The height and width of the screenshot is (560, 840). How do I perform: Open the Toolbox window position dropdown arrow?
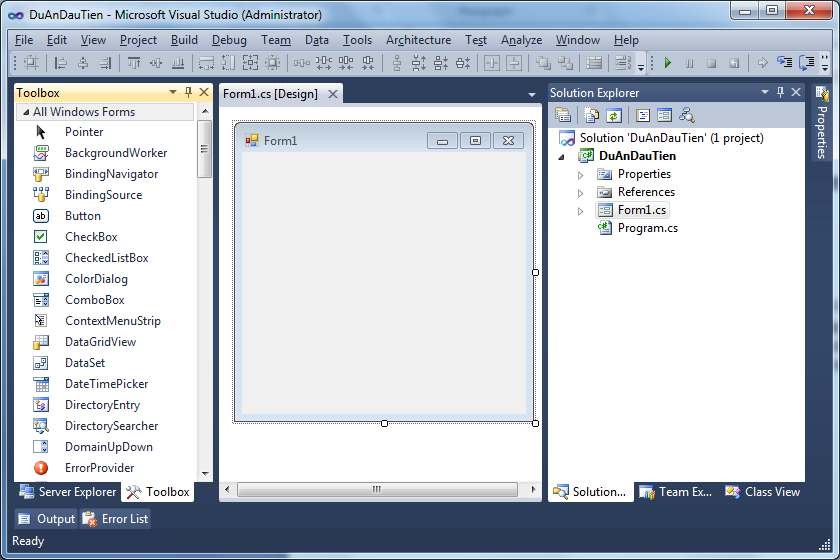173,93
